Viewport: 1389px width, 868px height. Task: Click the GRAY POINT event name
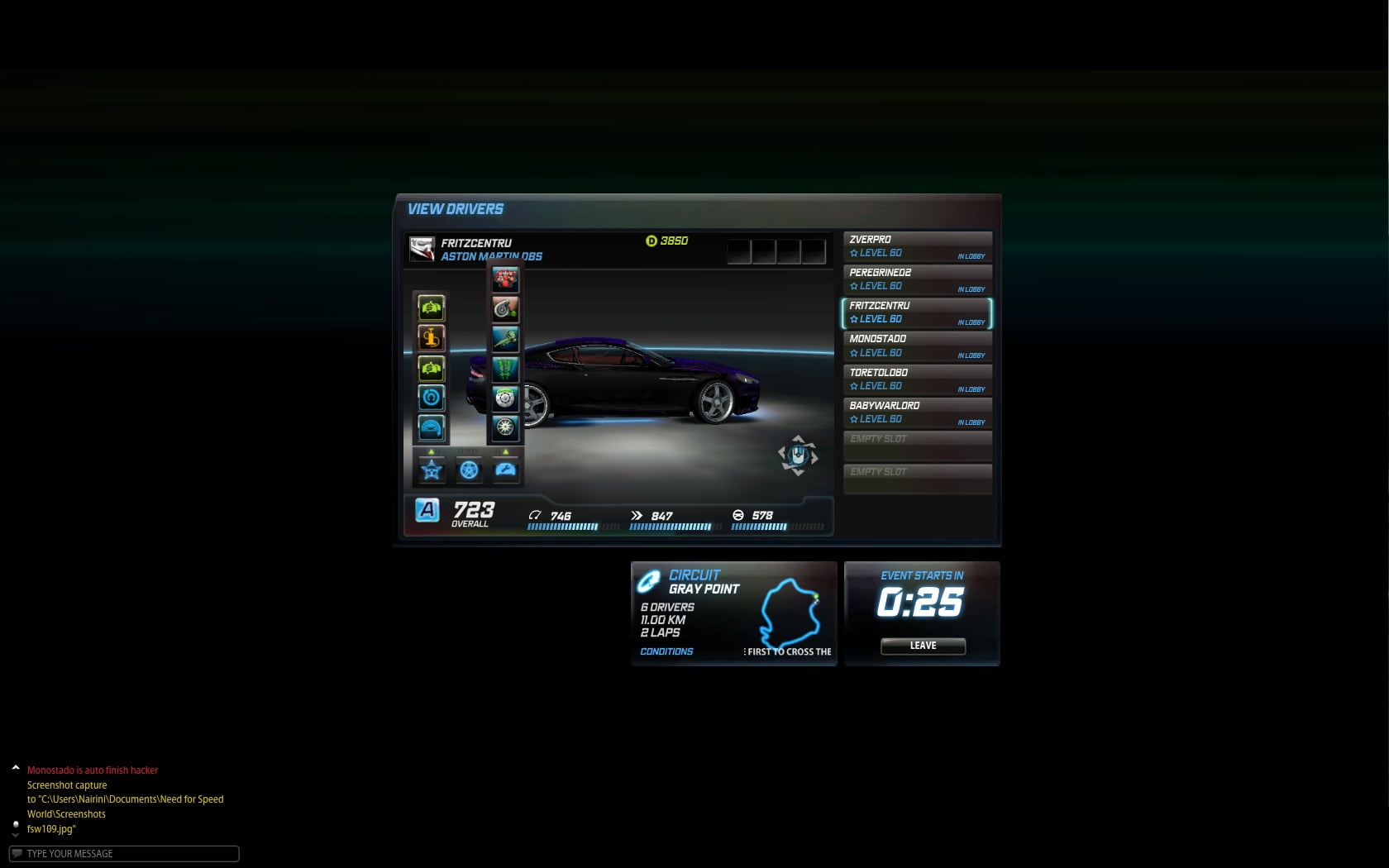[704, 589]
